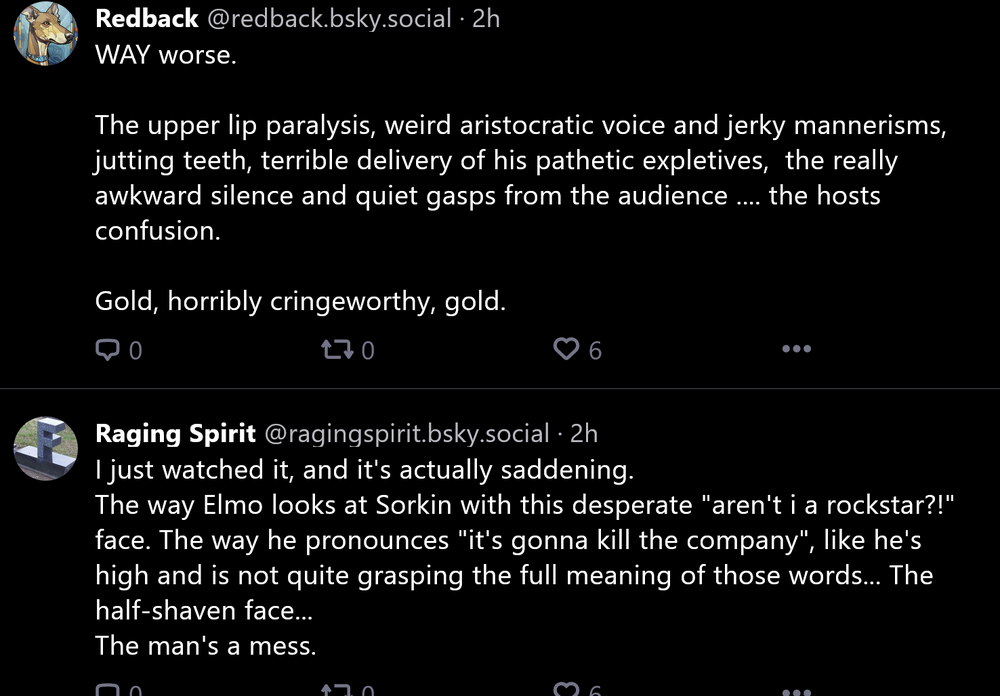Open Redback's post via its 2h timestamp
This screenshot has width=1000, height=696.
[486, 19]
